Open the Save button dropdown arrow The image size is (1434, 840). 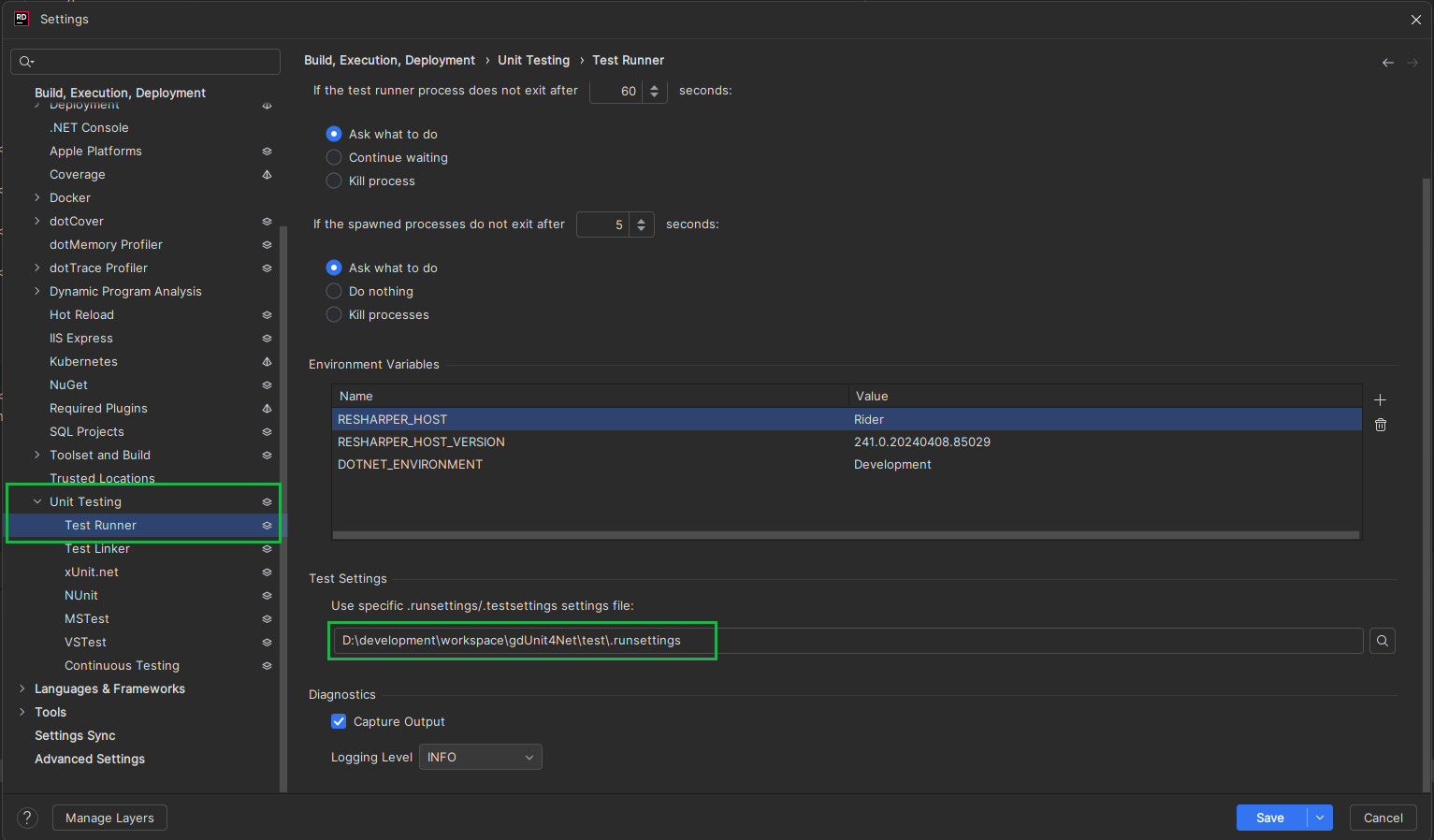[x=1320, y=818]
